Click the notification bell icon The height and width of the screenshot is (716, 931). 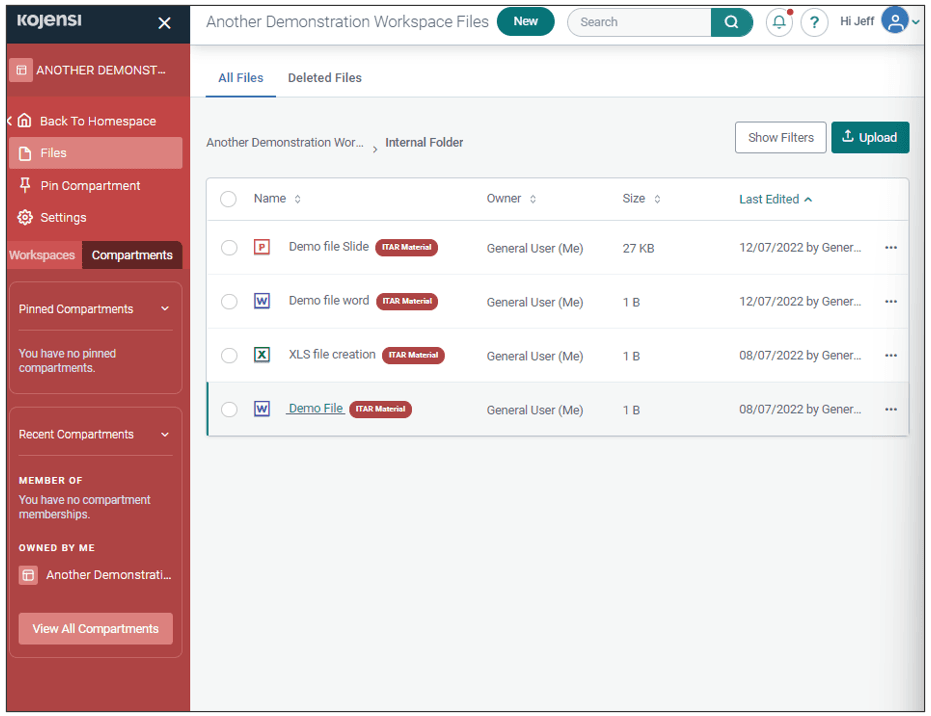(x=779, y=22)
